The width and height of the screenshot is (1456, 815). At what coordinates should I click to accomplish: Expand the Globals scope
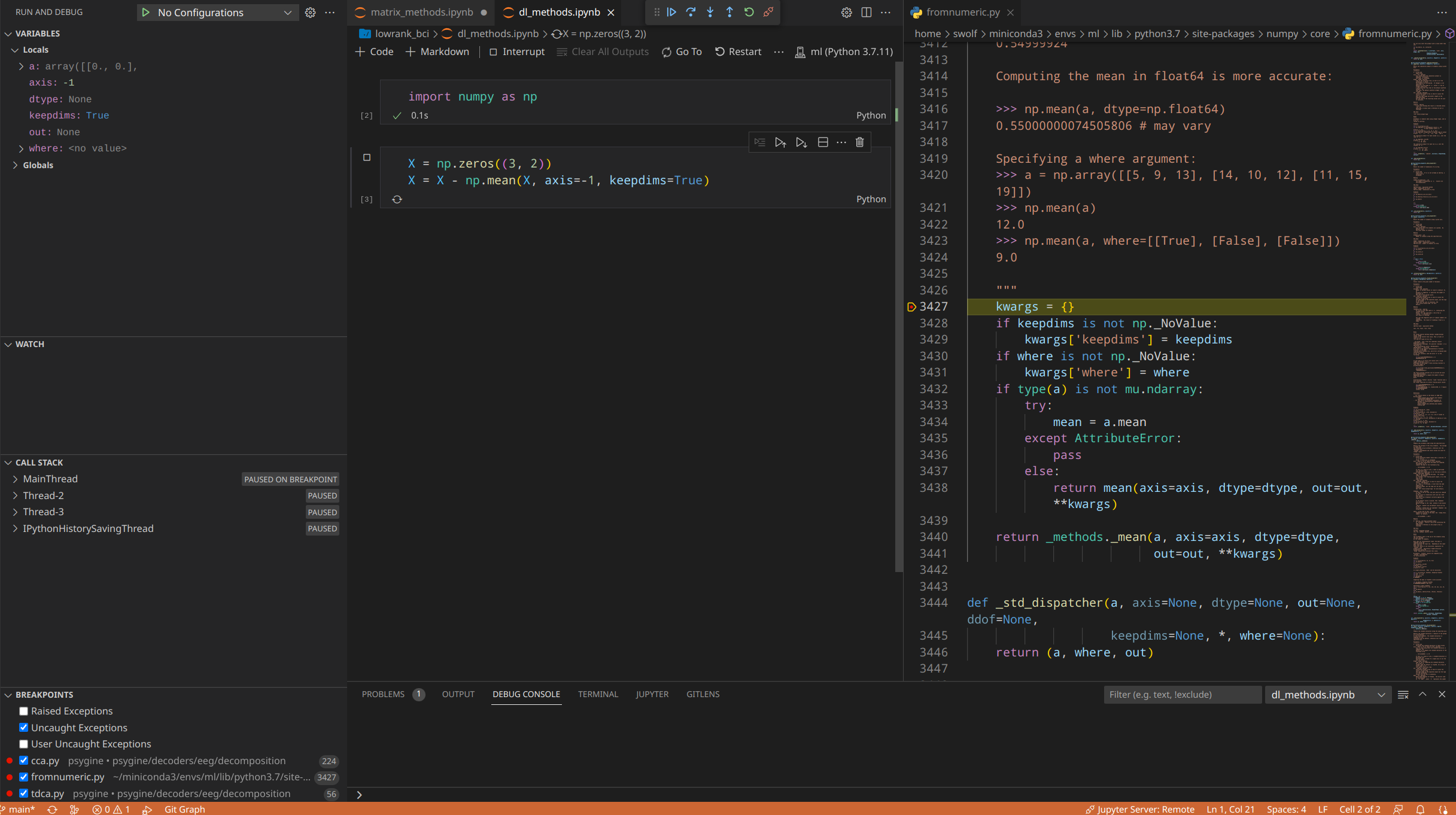click(x=15, y=165)
